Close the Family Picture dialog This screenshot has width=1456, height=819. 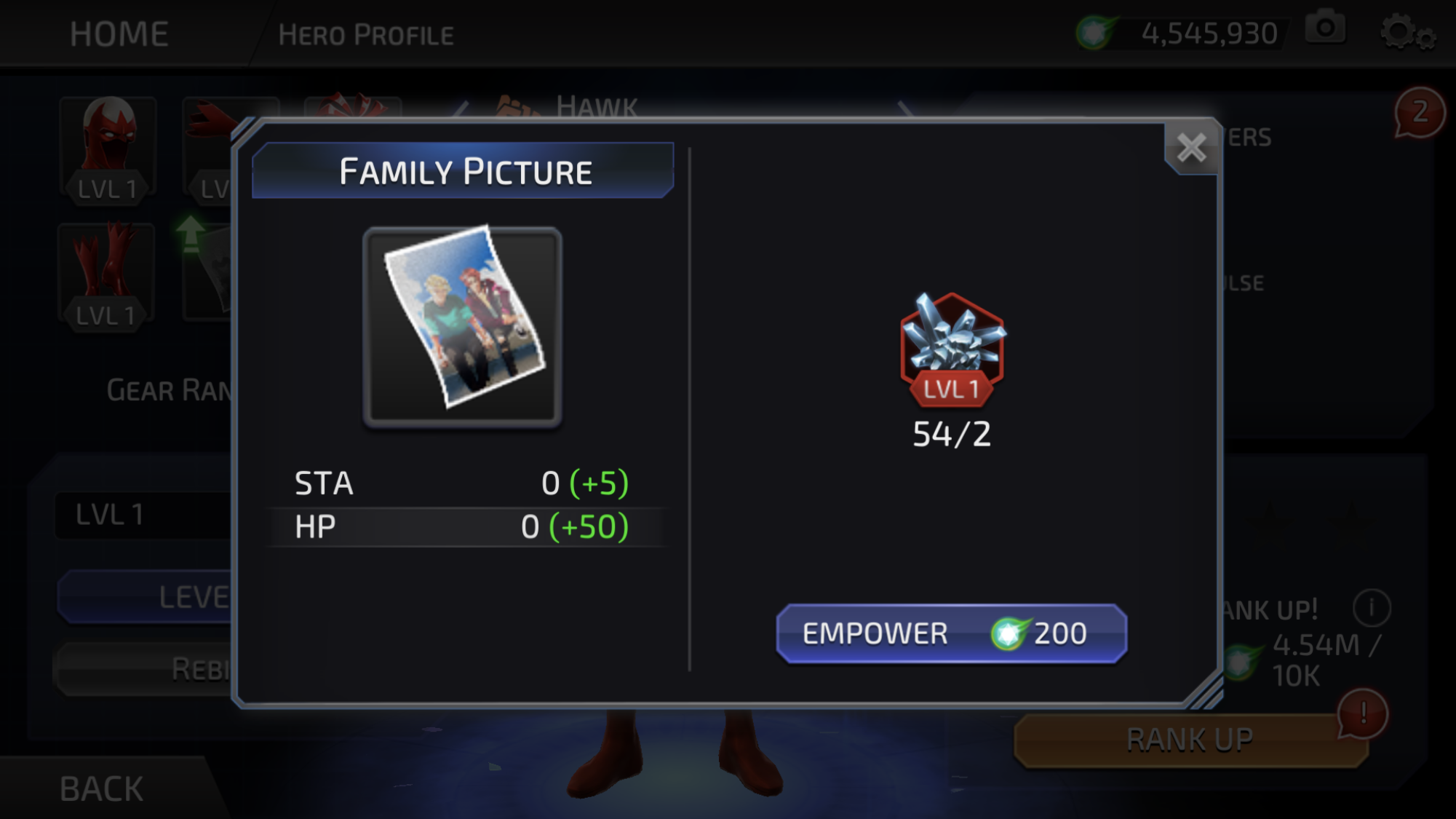pyautogui.click(x=1191, y=149)
